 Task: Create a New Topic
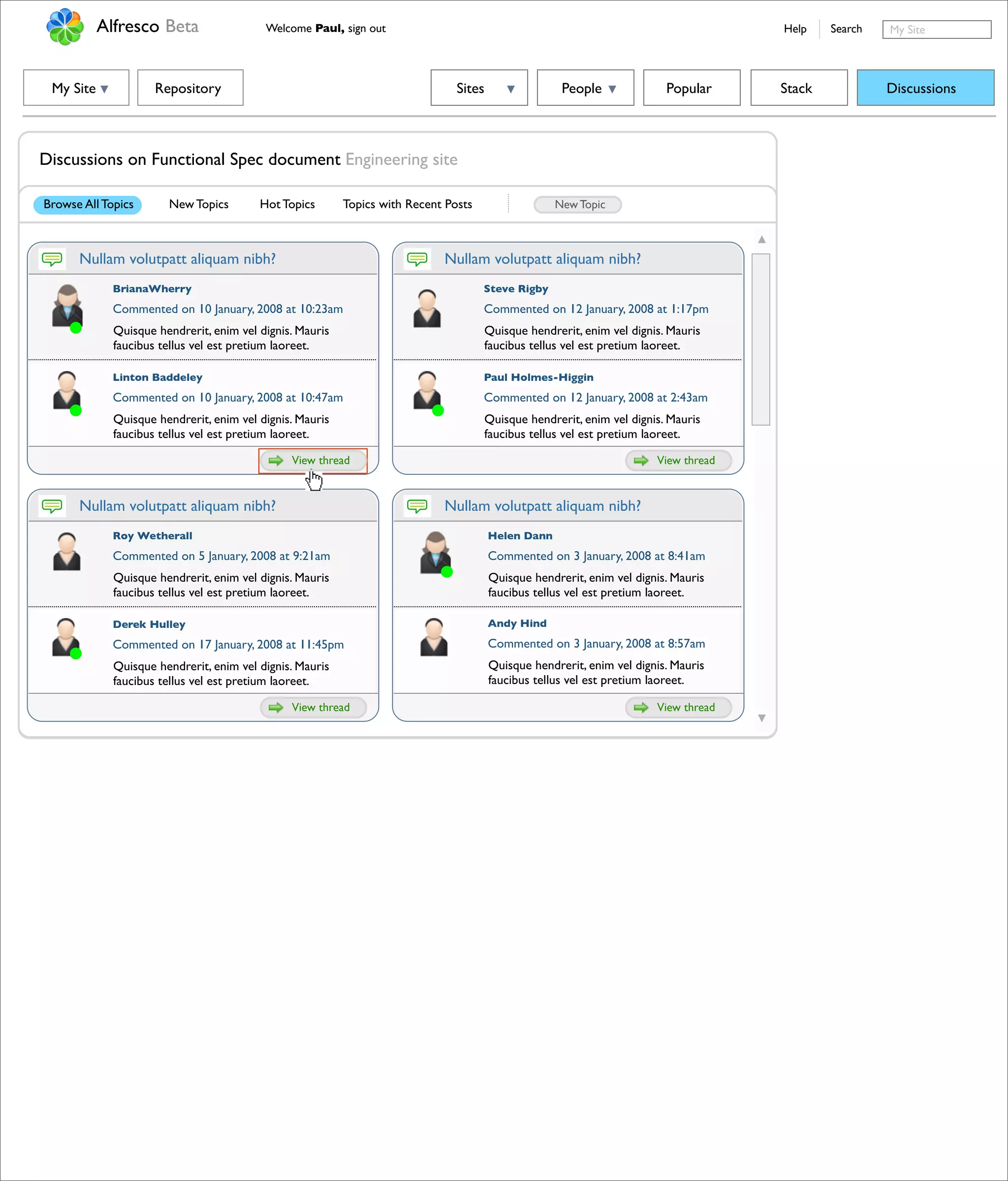tap(577, 205)
